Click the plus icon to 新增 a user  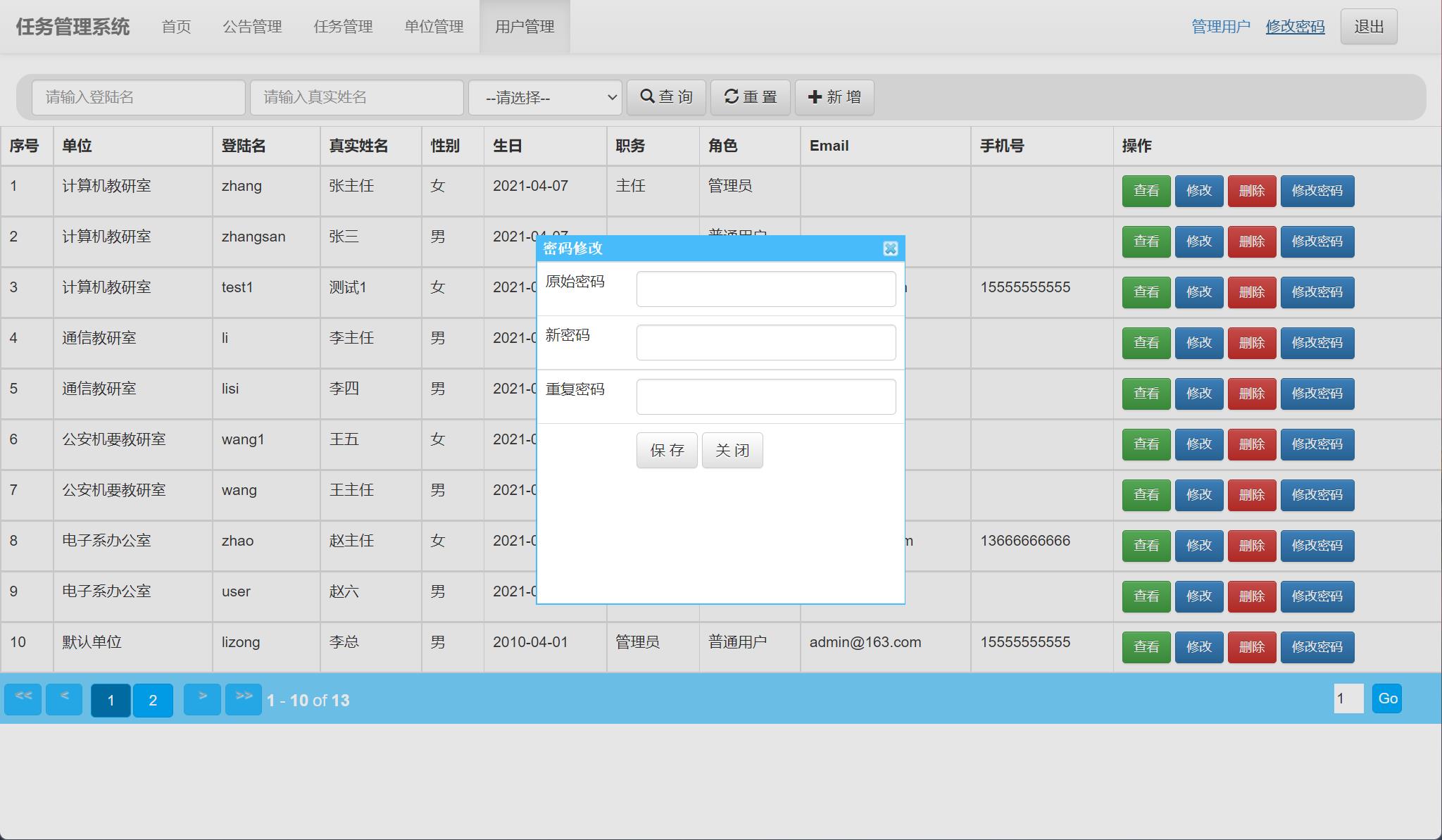[x=815, y=97]
